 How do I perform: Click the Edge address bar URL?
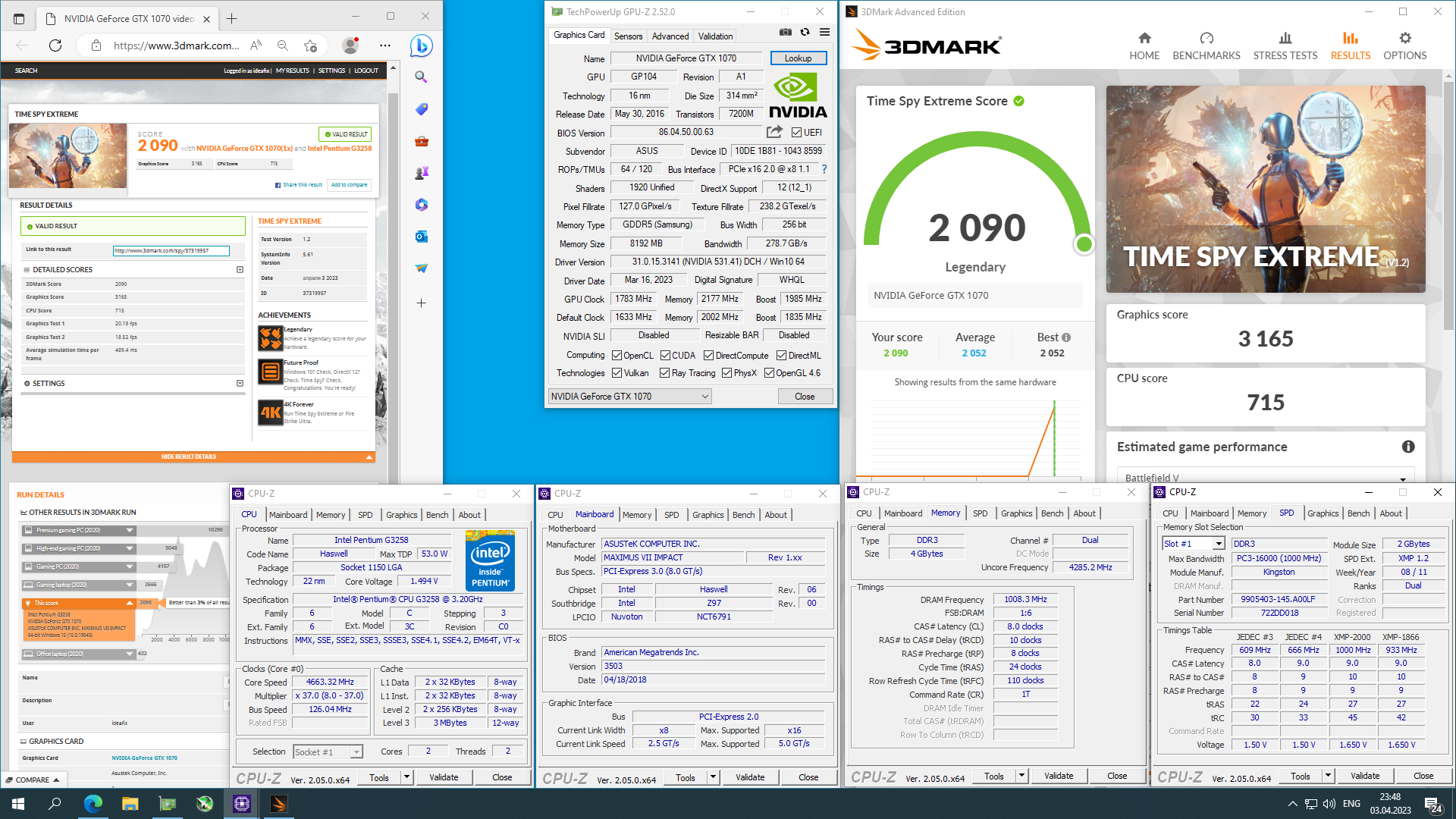[x=176, y=45]
